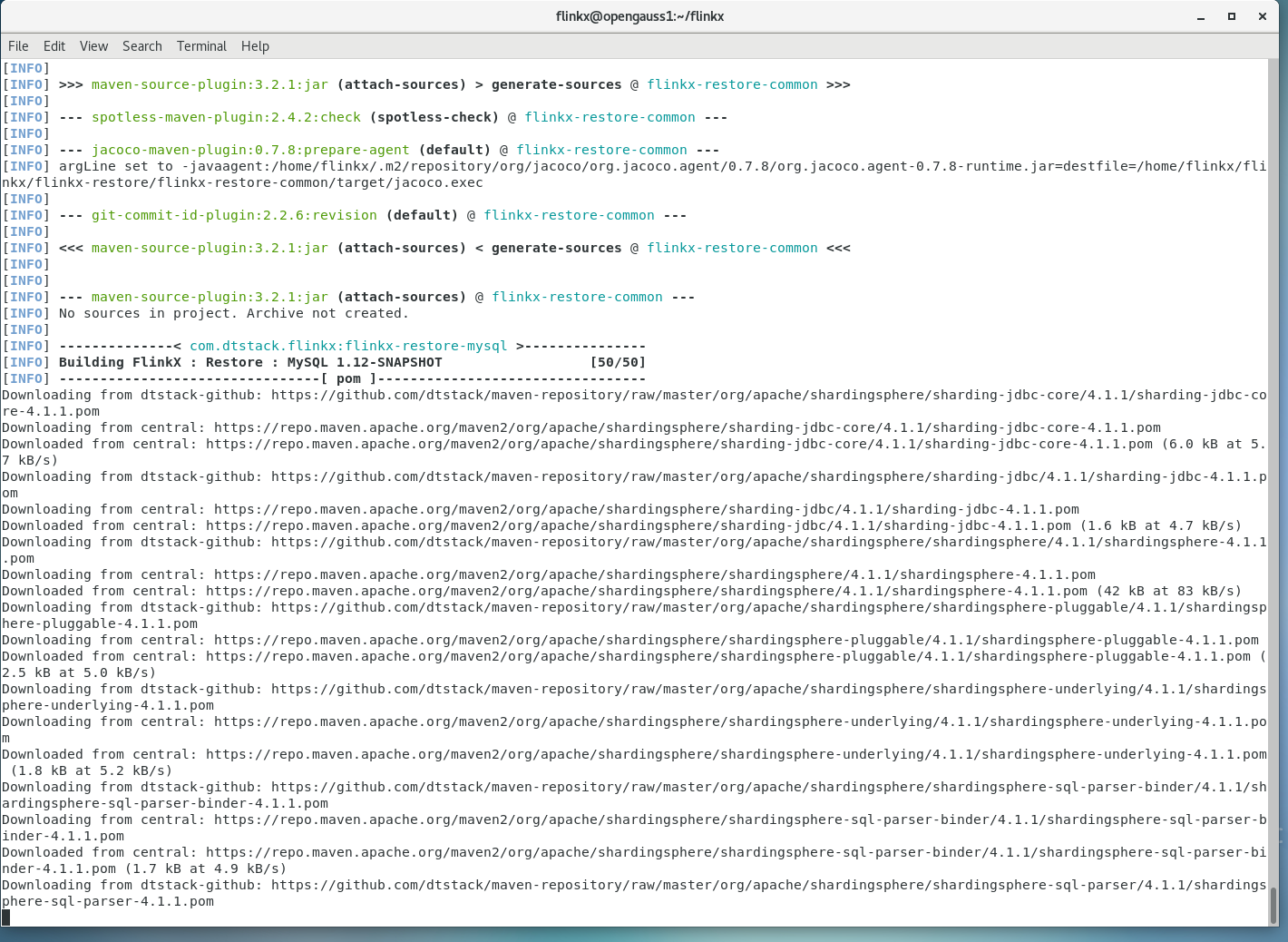
Task: Click the block cursor on the last terminal line
Action: 5,917
